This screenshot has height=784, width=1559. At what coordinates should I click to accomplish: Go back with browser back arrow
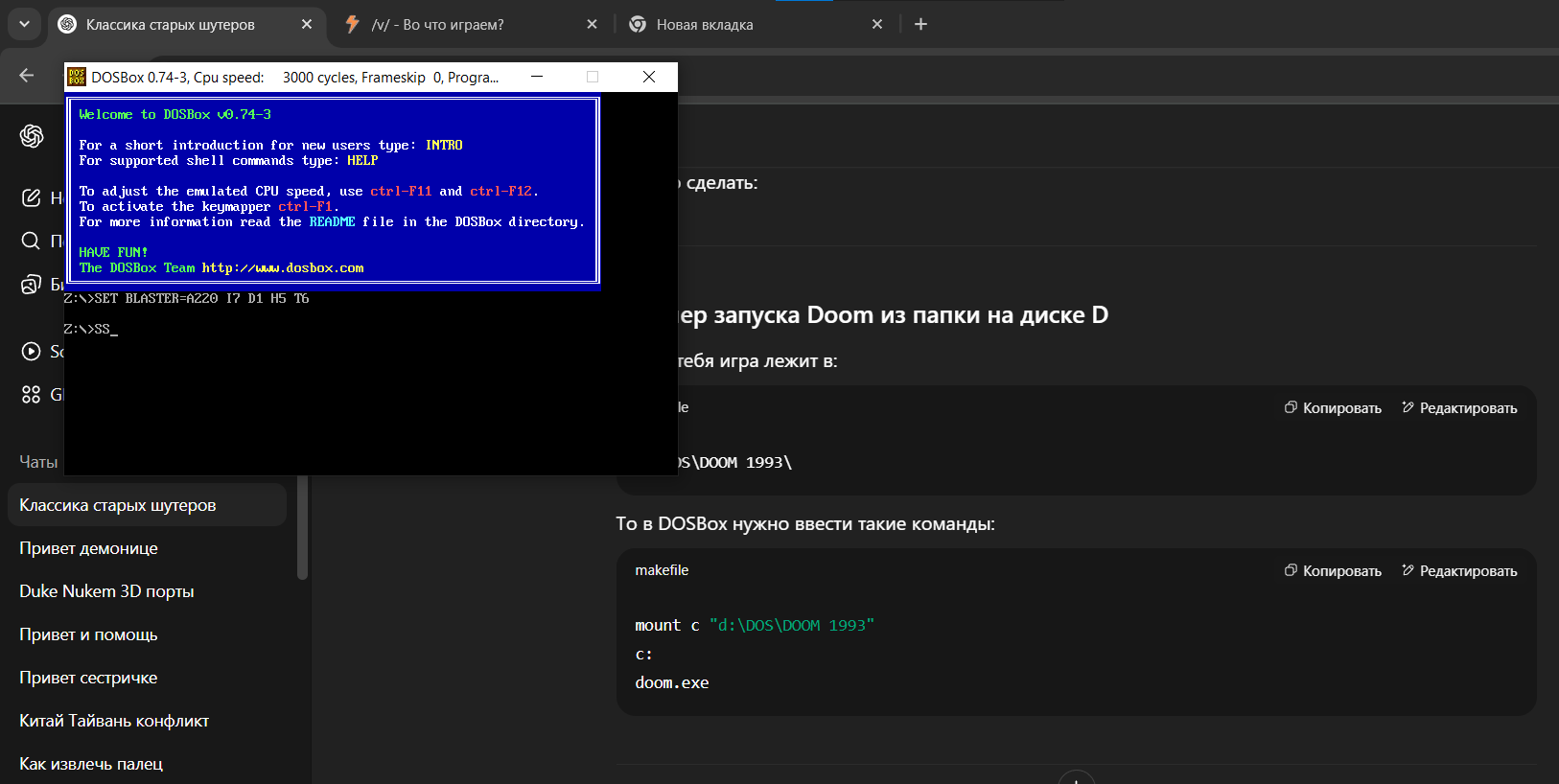[x=27, y=76]
